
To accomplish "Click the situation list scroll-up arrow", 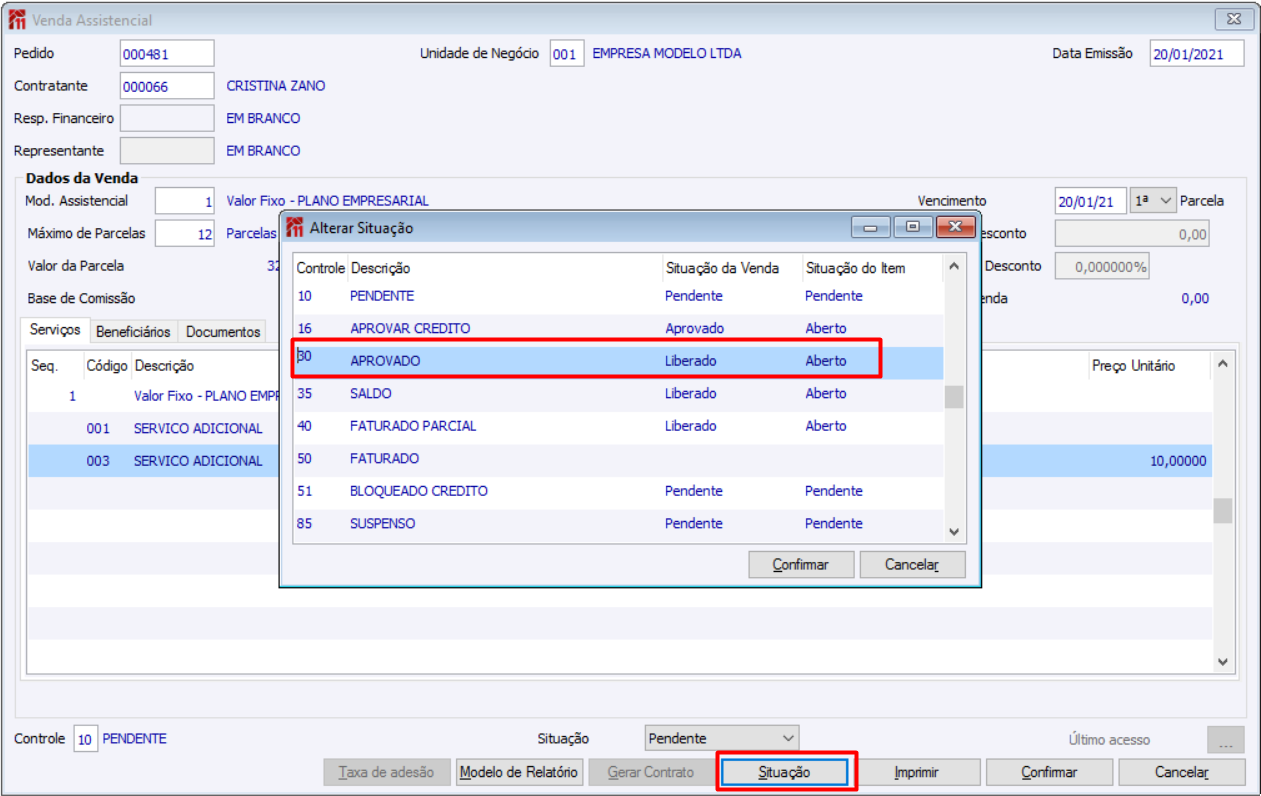I will [954, 266].
